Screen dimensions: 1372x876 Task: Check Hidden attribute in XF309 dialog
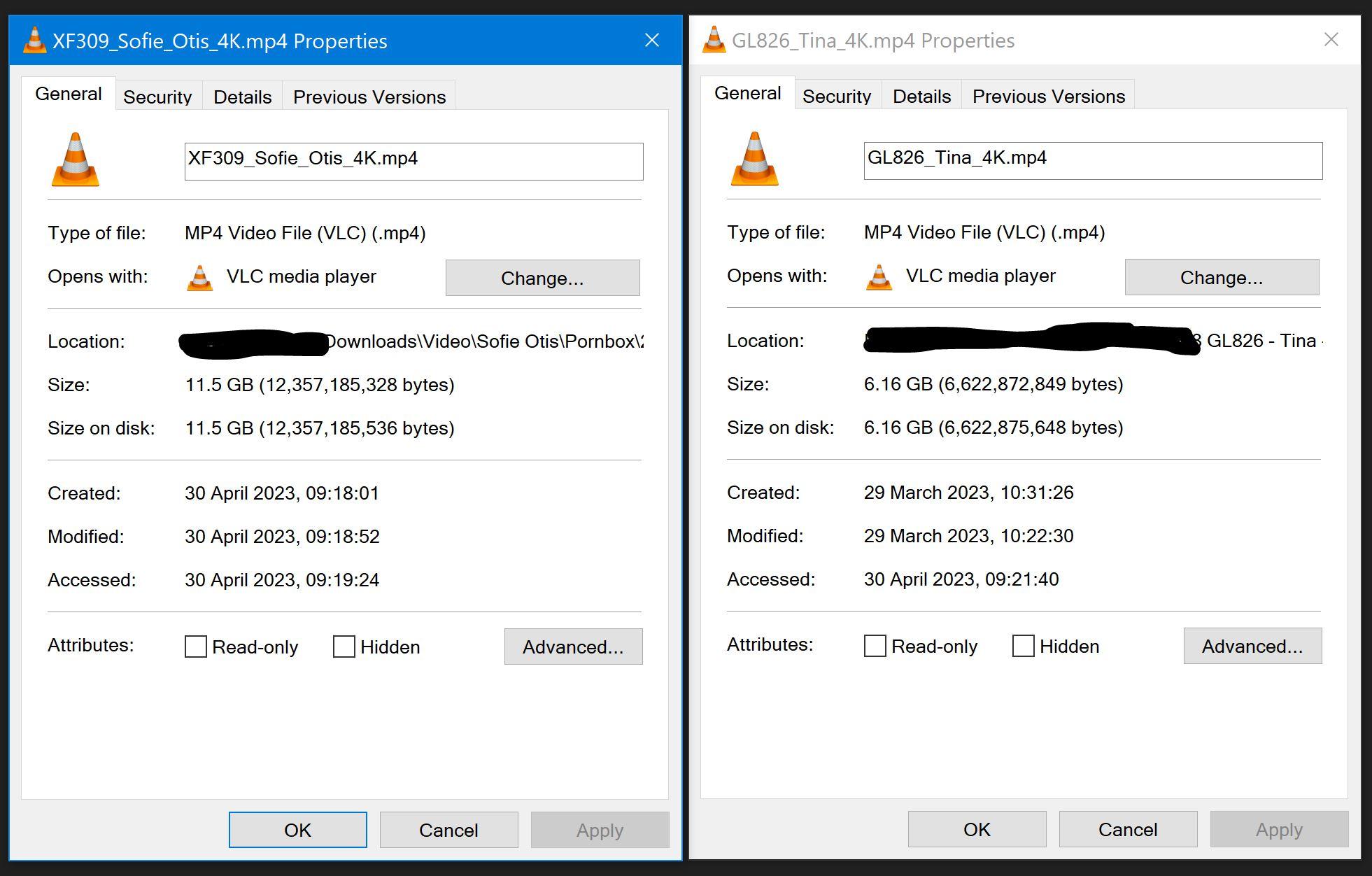click(x=344, y=647)
